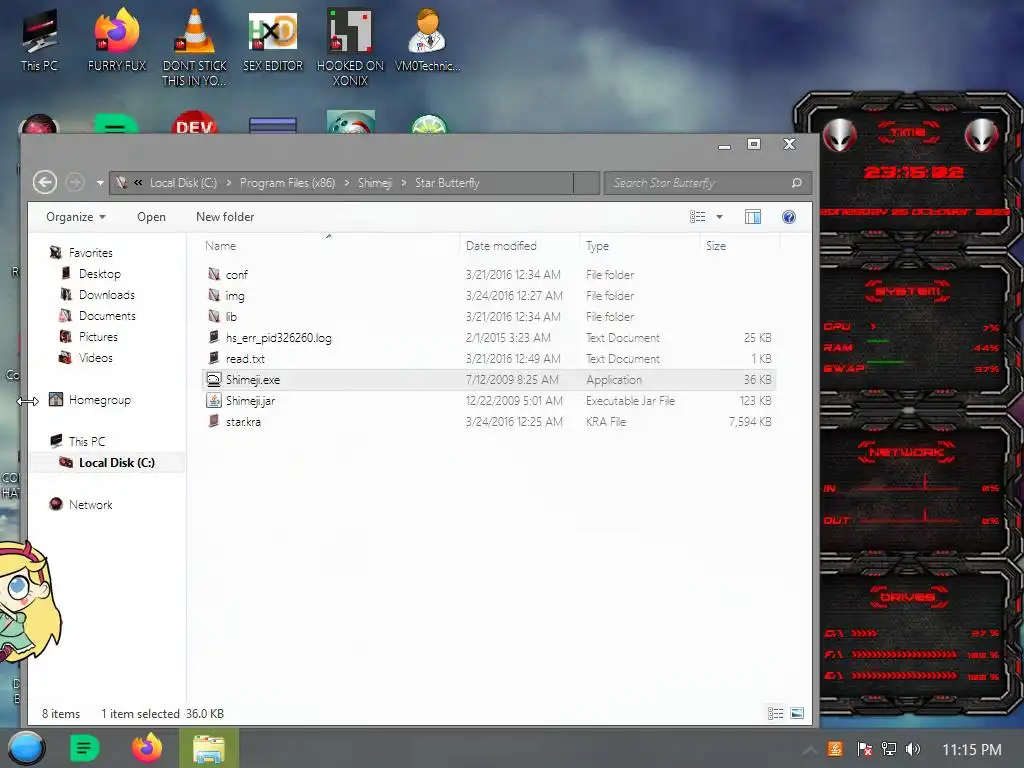
Task: Go forward in File Explorer
Action: (75, 182)
